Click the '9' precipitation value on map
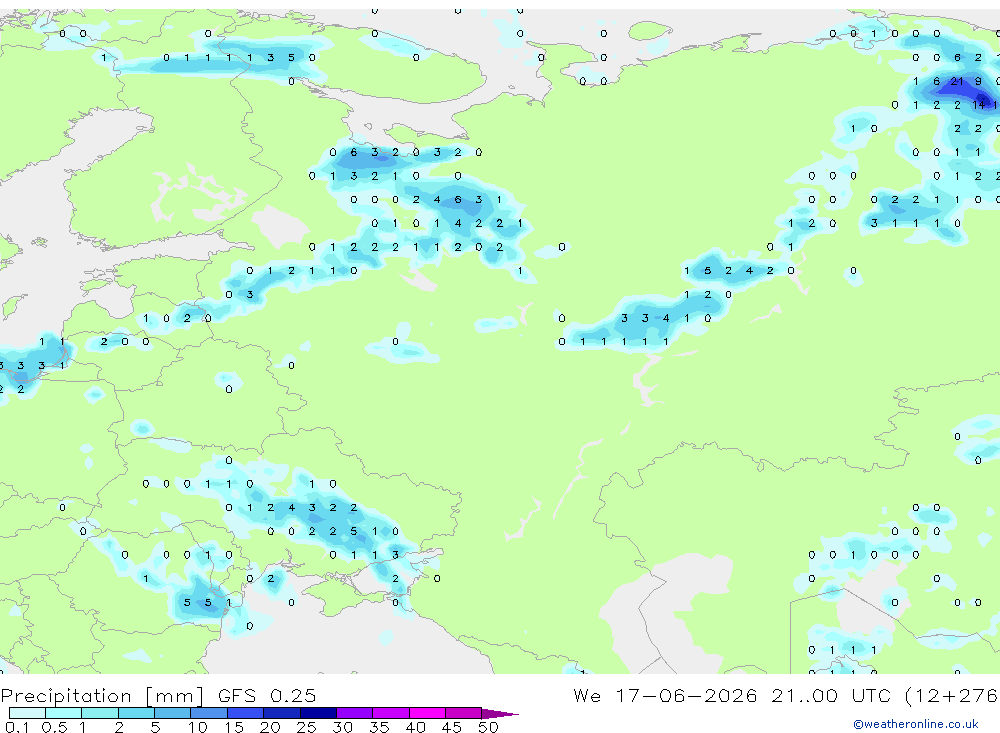The height and width of the screenshot is (733, 1000). coord(978,81)
